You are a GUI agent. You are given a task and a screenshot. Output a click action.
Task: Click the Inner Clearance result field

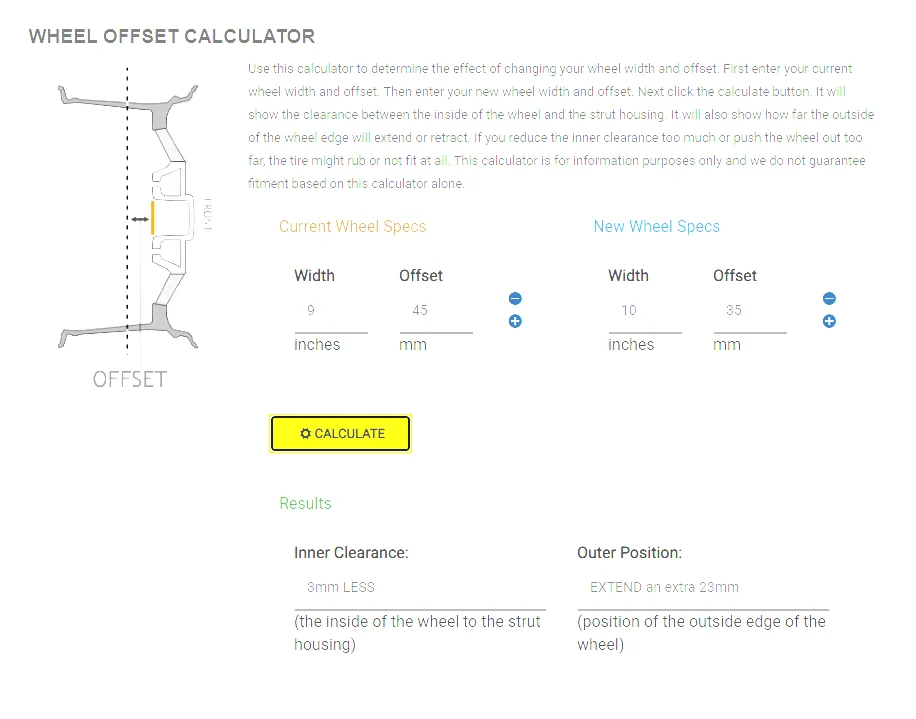pos(419,588)
